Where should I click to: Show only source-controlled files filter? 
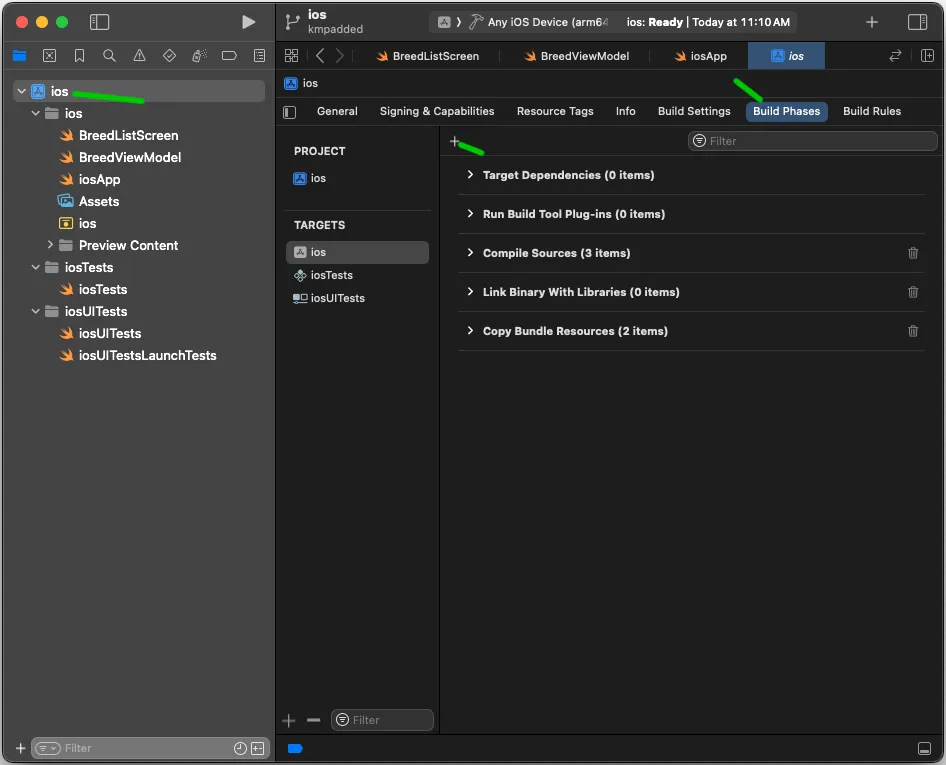tap(258, 749)
